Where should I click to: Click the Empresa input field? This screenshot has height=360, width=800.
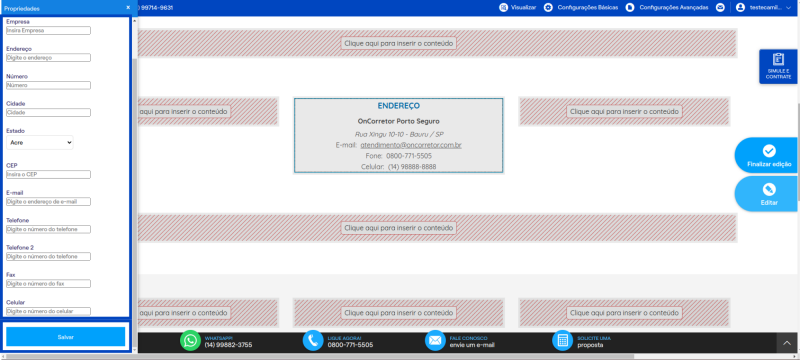click(x=48, y=31)
